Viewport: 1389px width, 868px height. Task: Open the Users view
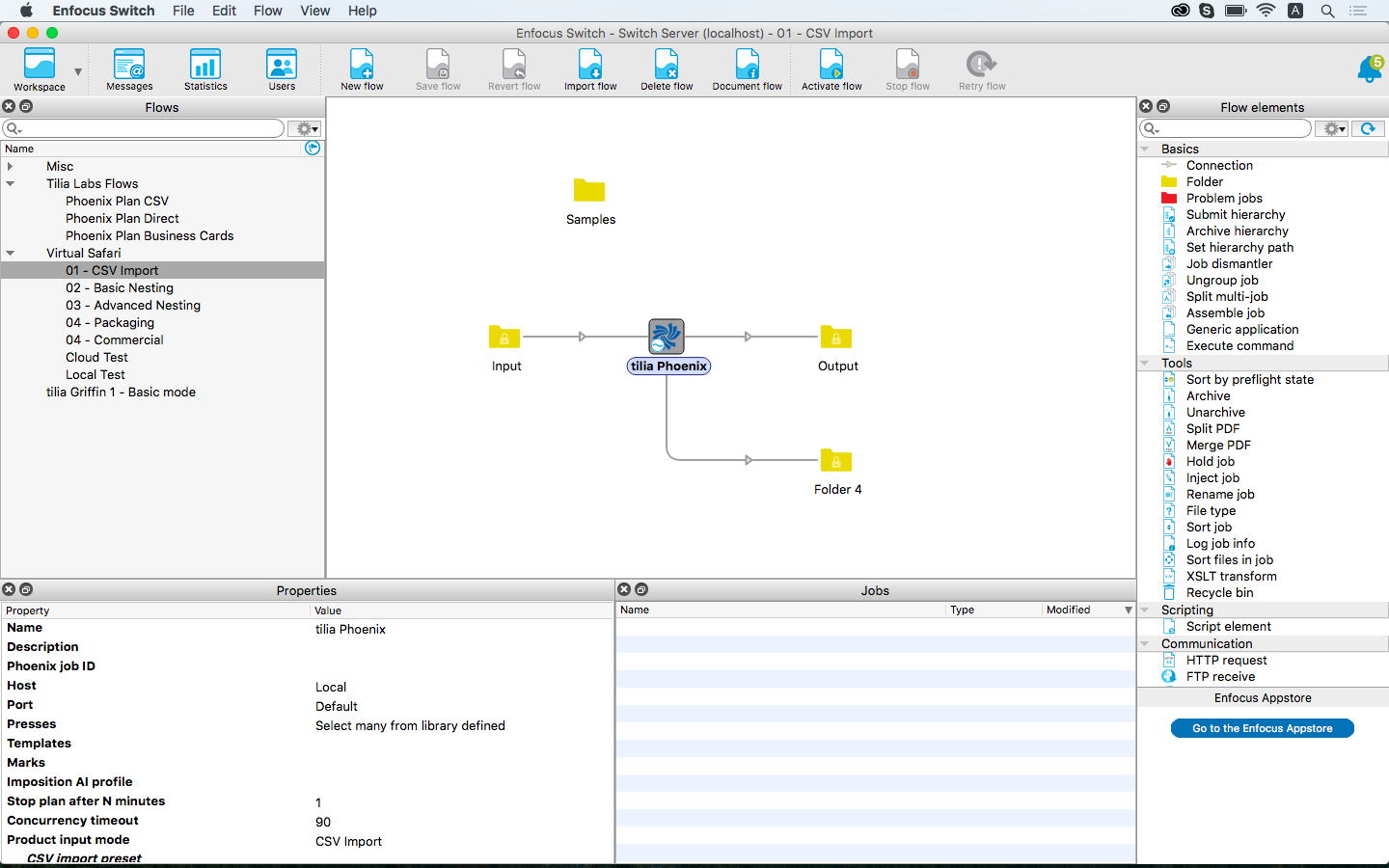coord(282,69)
